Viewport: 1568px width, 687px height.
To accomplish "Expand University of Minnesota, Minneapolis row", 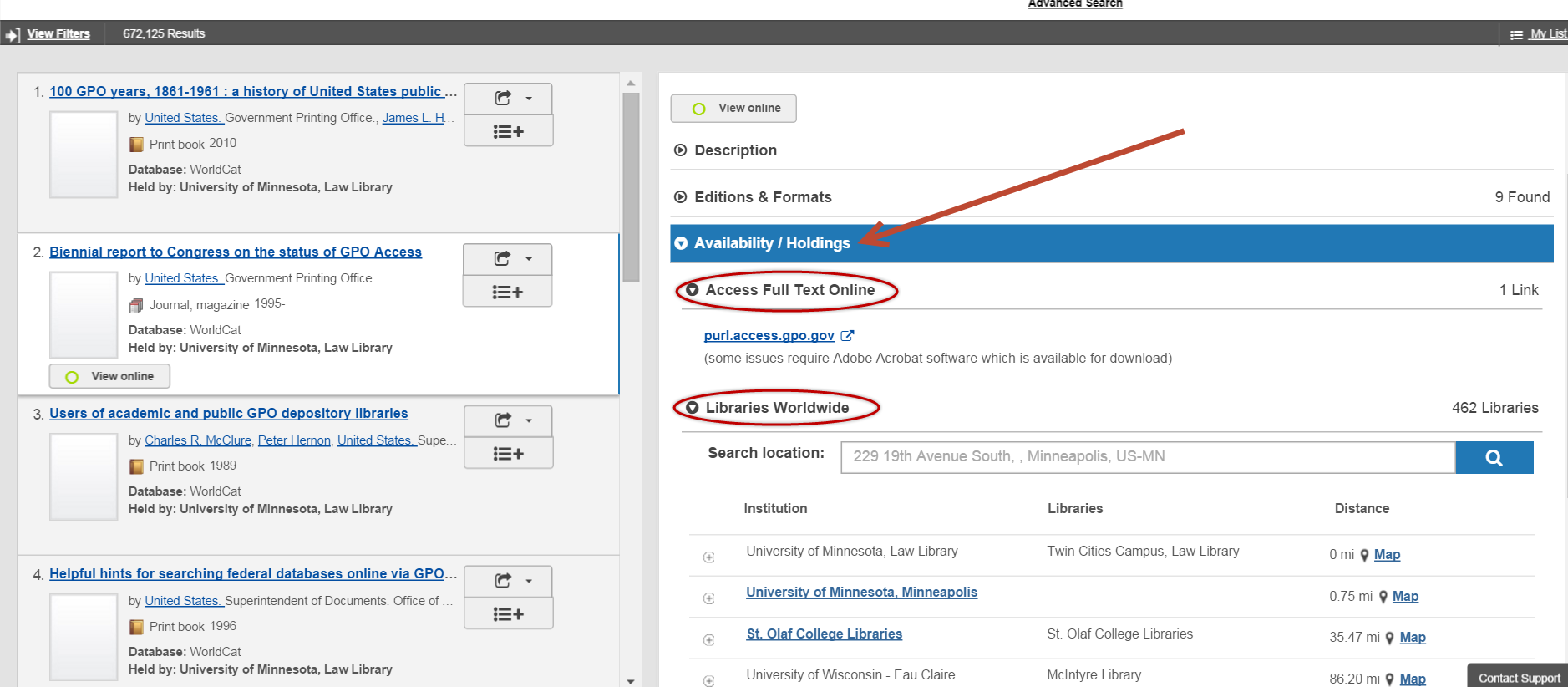I will [709, 598].
